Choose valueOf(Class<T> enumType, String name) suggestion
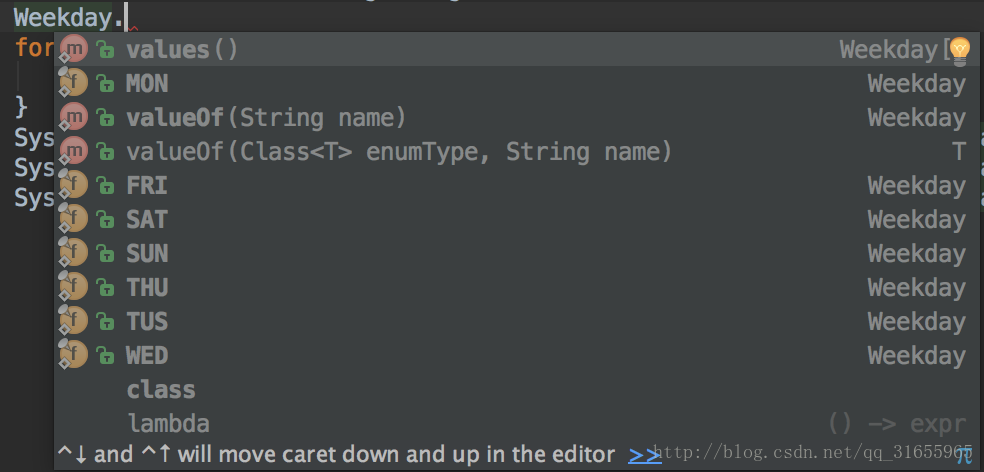 coord(513,151)
